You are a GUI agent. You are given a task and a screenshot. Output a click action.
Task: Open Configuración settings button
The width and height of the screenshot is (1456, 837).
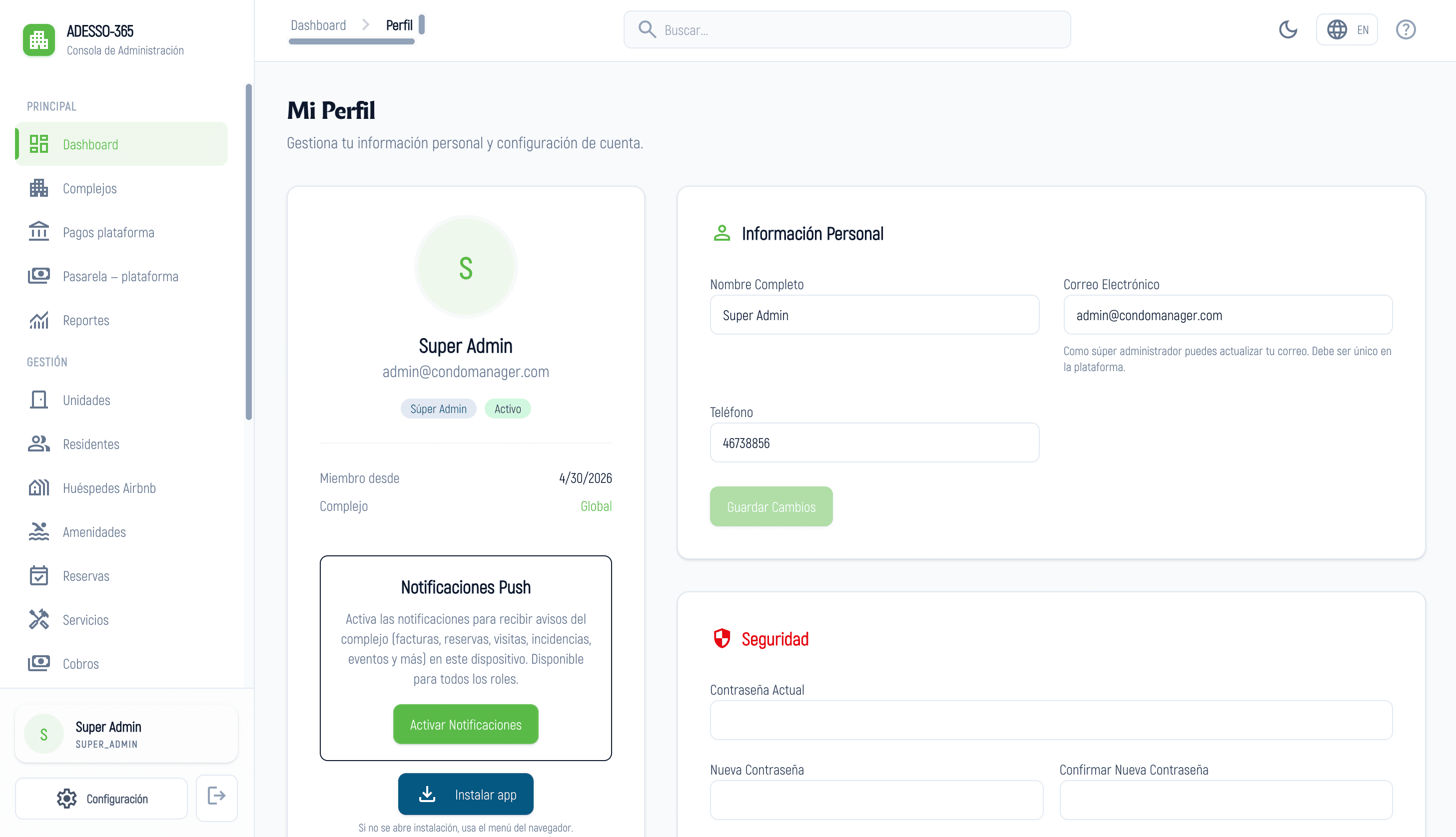pos(101,798)
